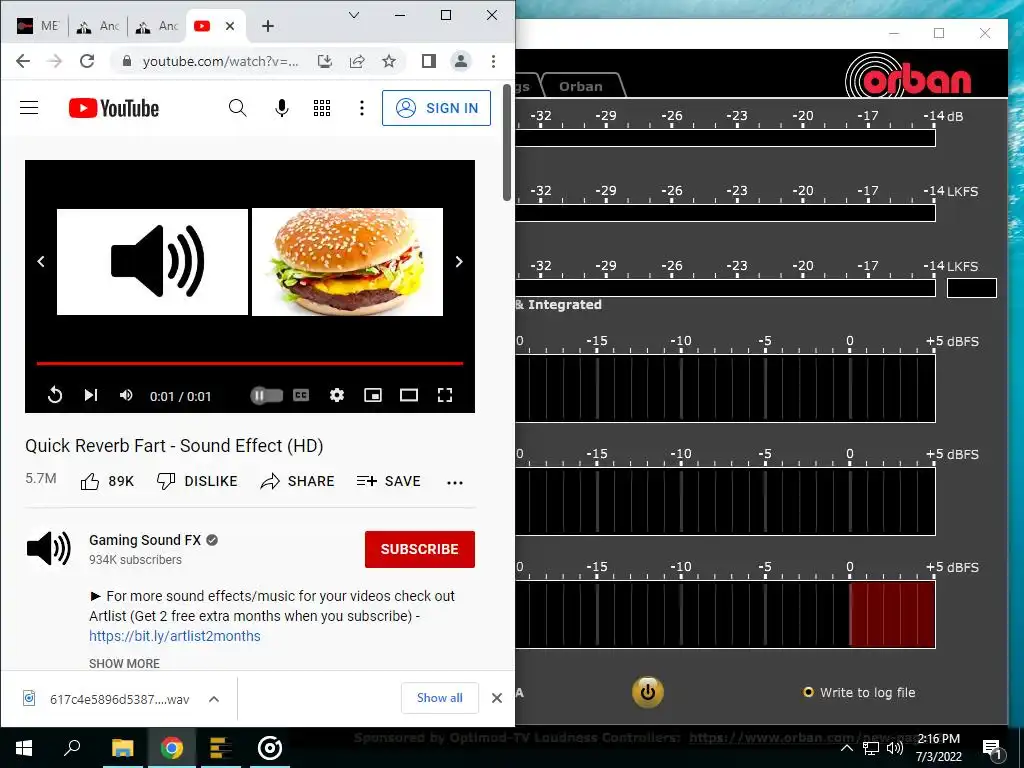Viewport: 1024px width, 768px height.
Task: Seek on the red video progress bar
Action: click(x=249, y=363)
